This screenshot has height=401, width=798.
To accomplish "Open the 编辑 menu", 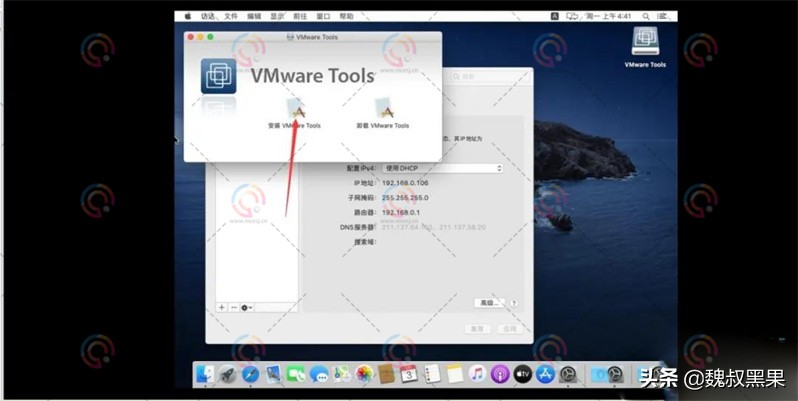I will [254, 16].
